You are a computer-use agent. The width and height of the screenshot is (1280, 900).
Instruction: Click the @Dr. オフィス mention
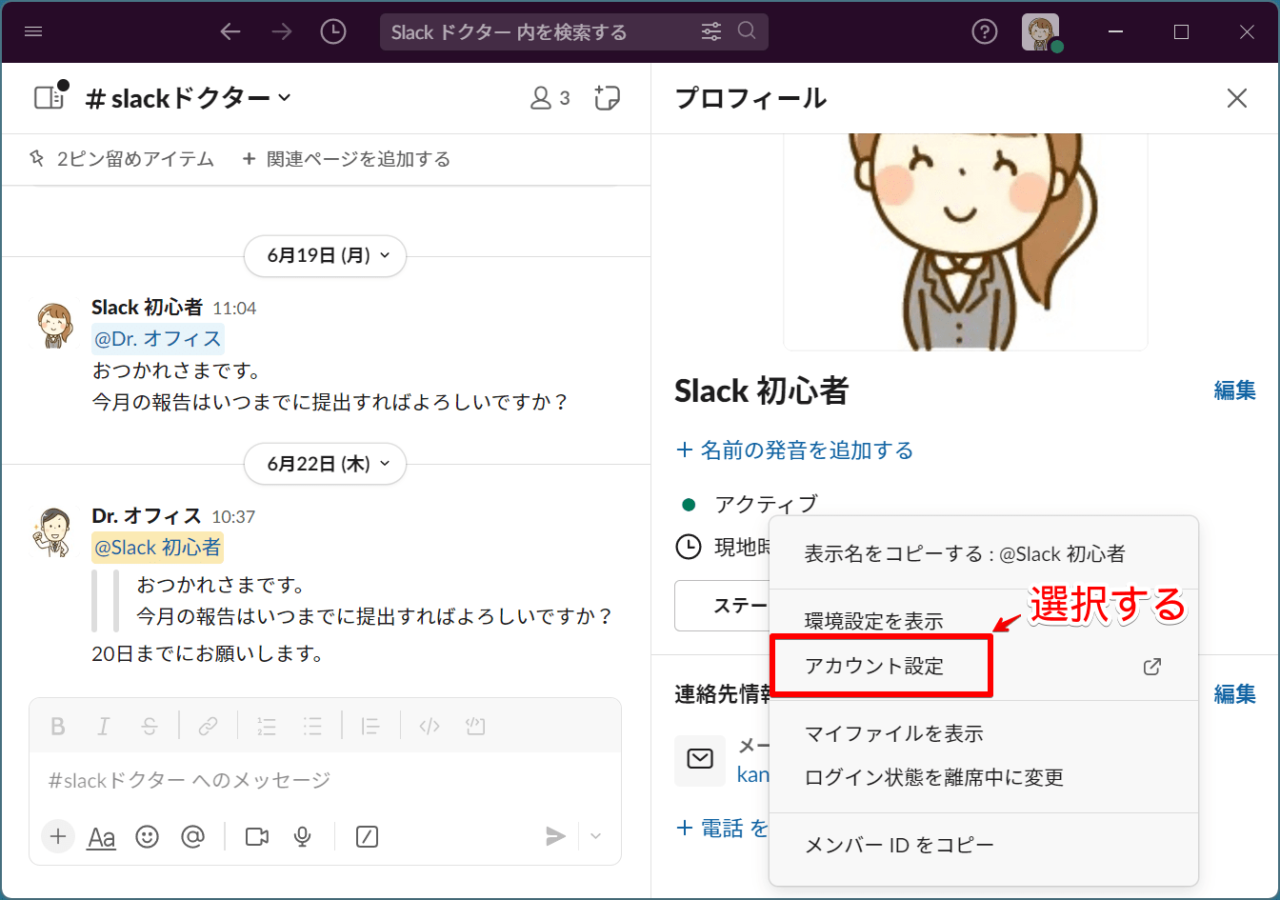[x=158, y=339]
